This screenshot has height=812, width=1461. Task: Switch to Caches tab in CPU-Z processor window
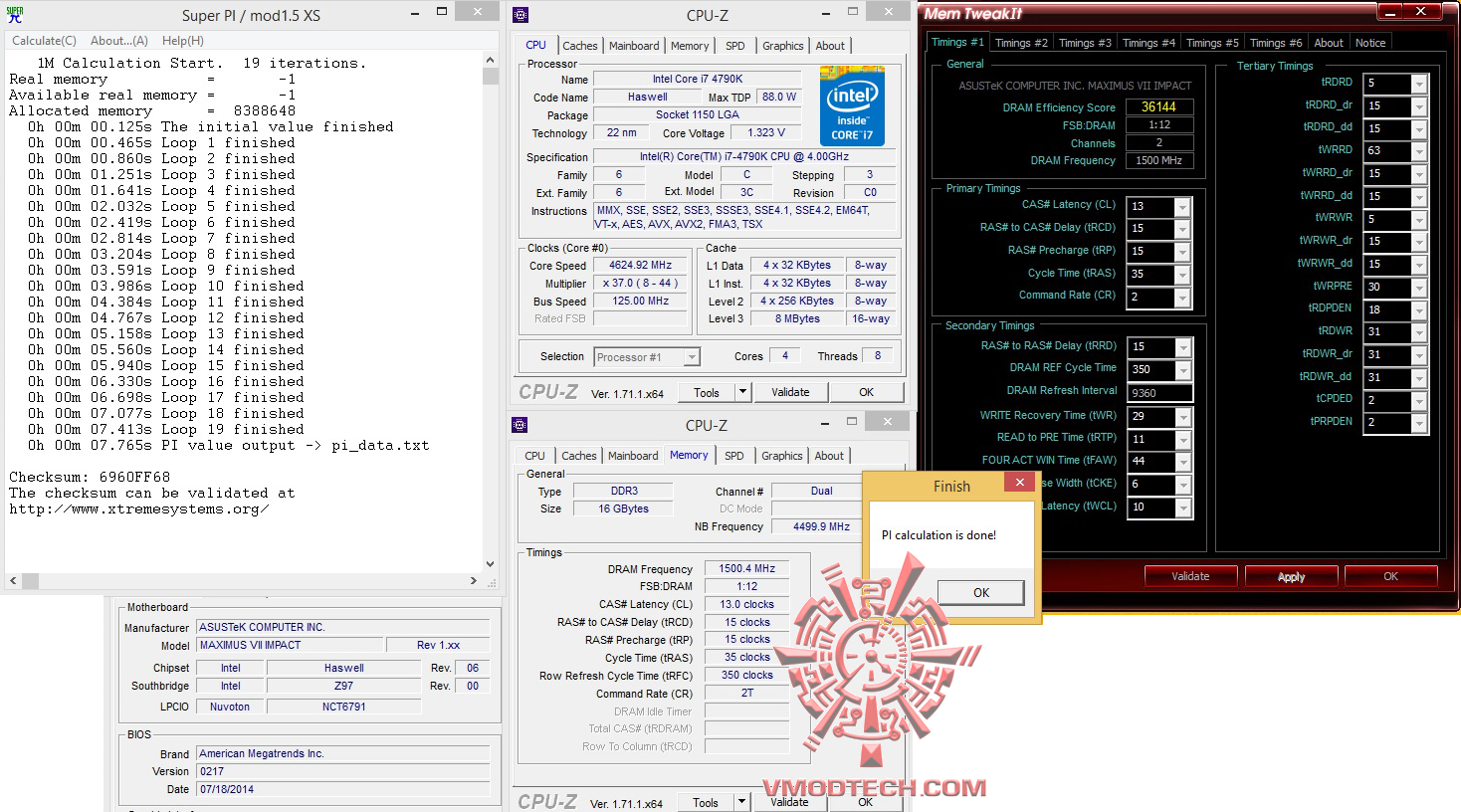click(x=580, y=46)
